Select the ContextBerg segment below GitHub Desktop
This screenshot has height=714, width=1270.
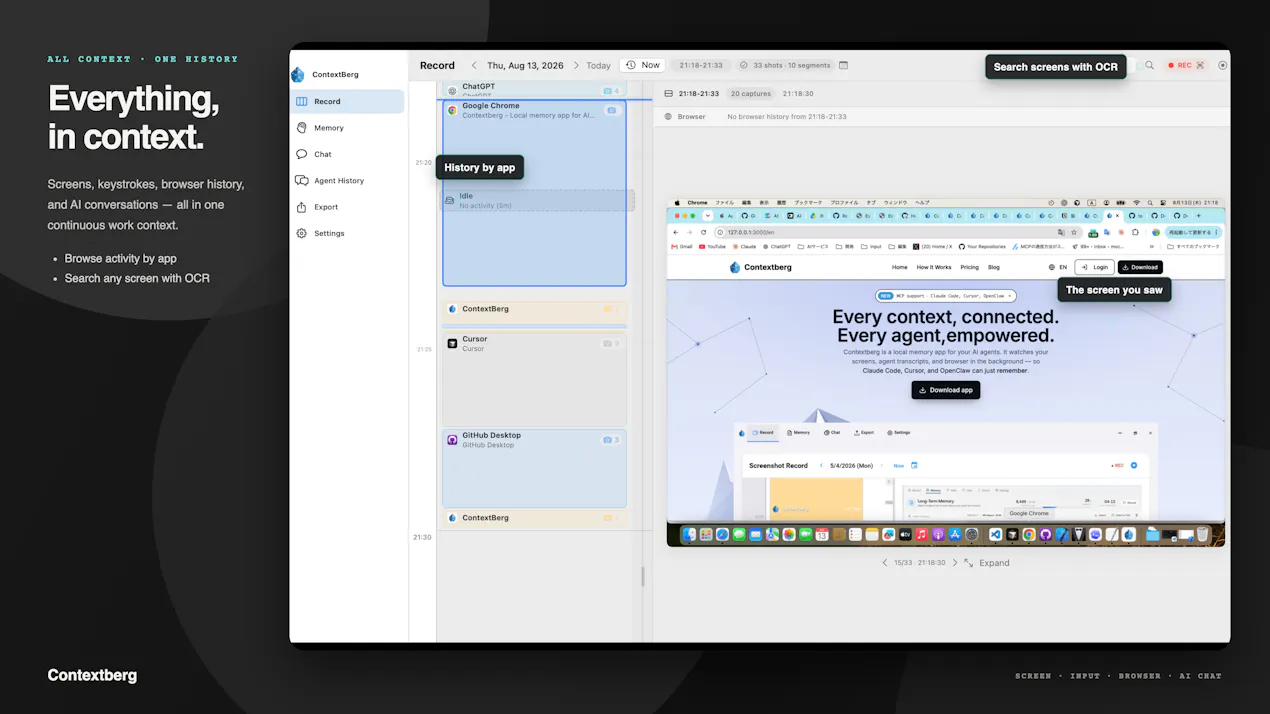tap(534, 519)
